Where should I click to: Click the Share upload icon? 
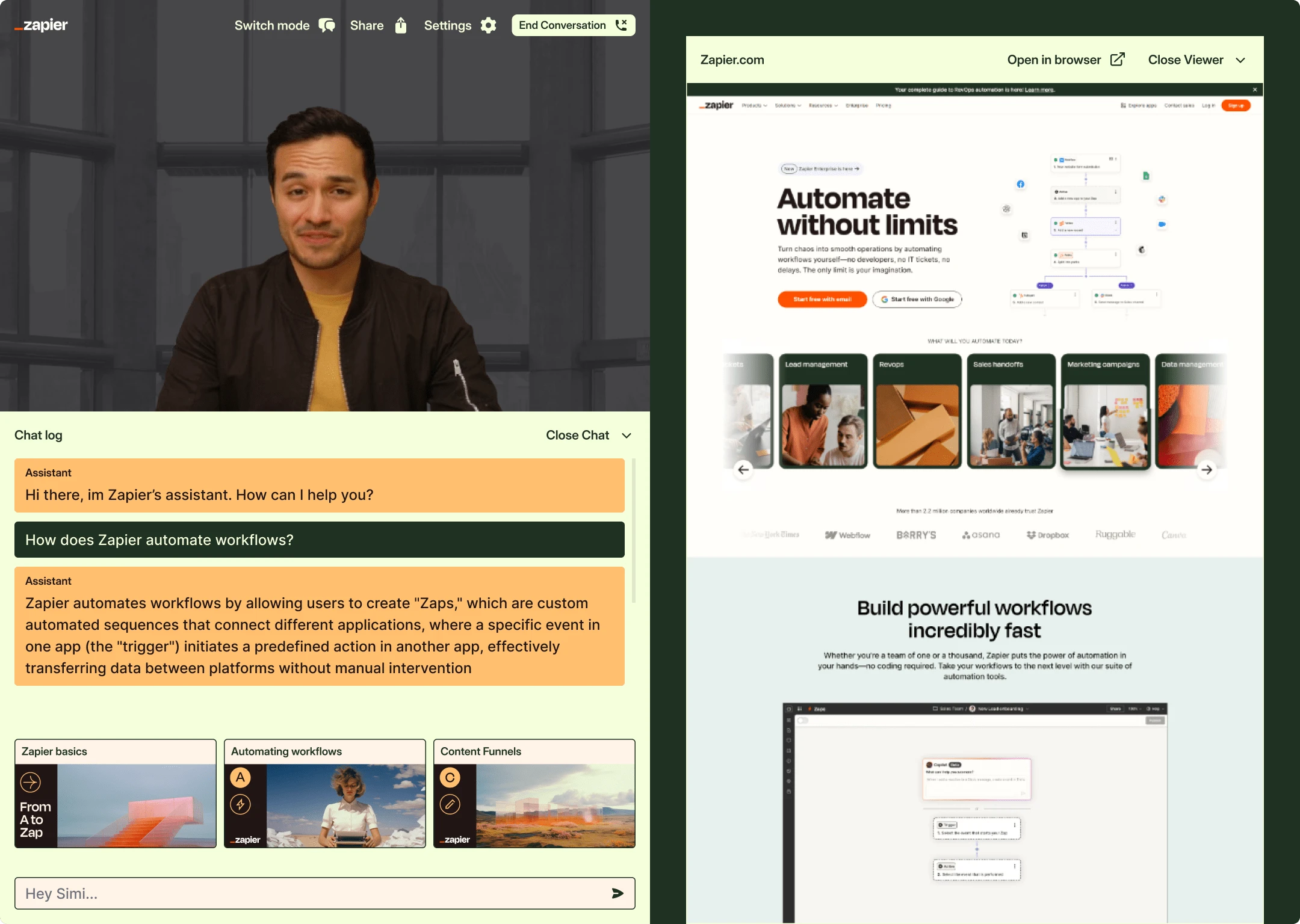(401, 25)
